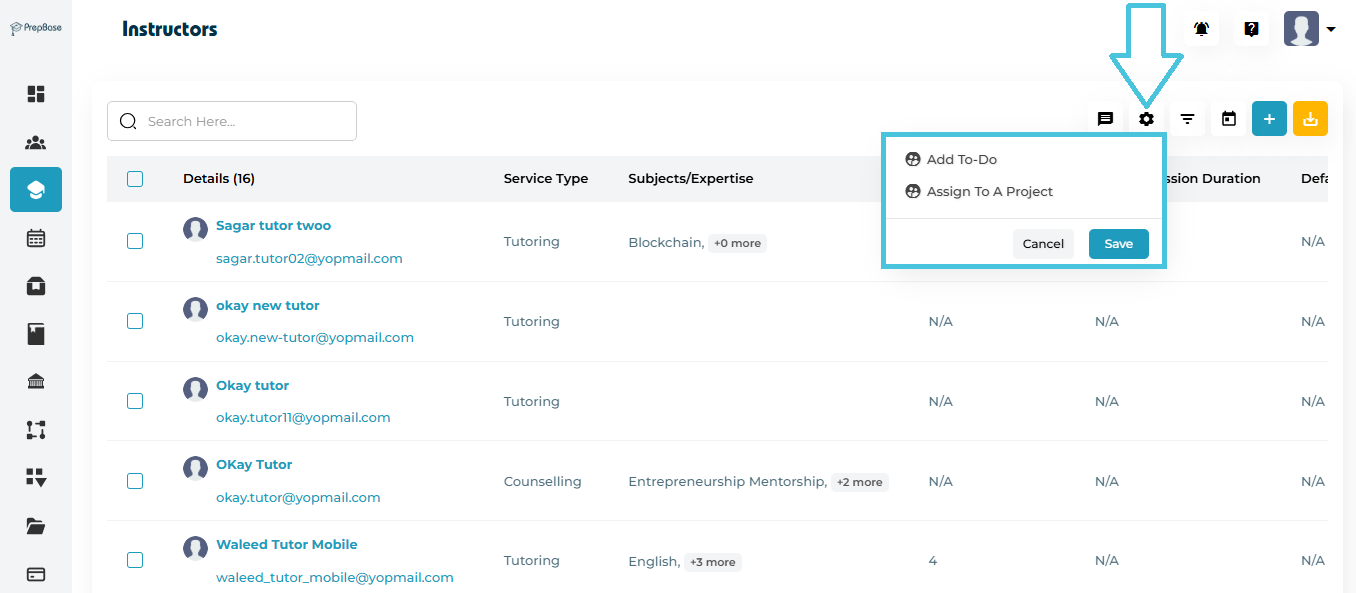The width and height of the screenshot is (1356, 593).
Task: Expand the '+2 more' subjects badge
Action: (x=859, y=482)
